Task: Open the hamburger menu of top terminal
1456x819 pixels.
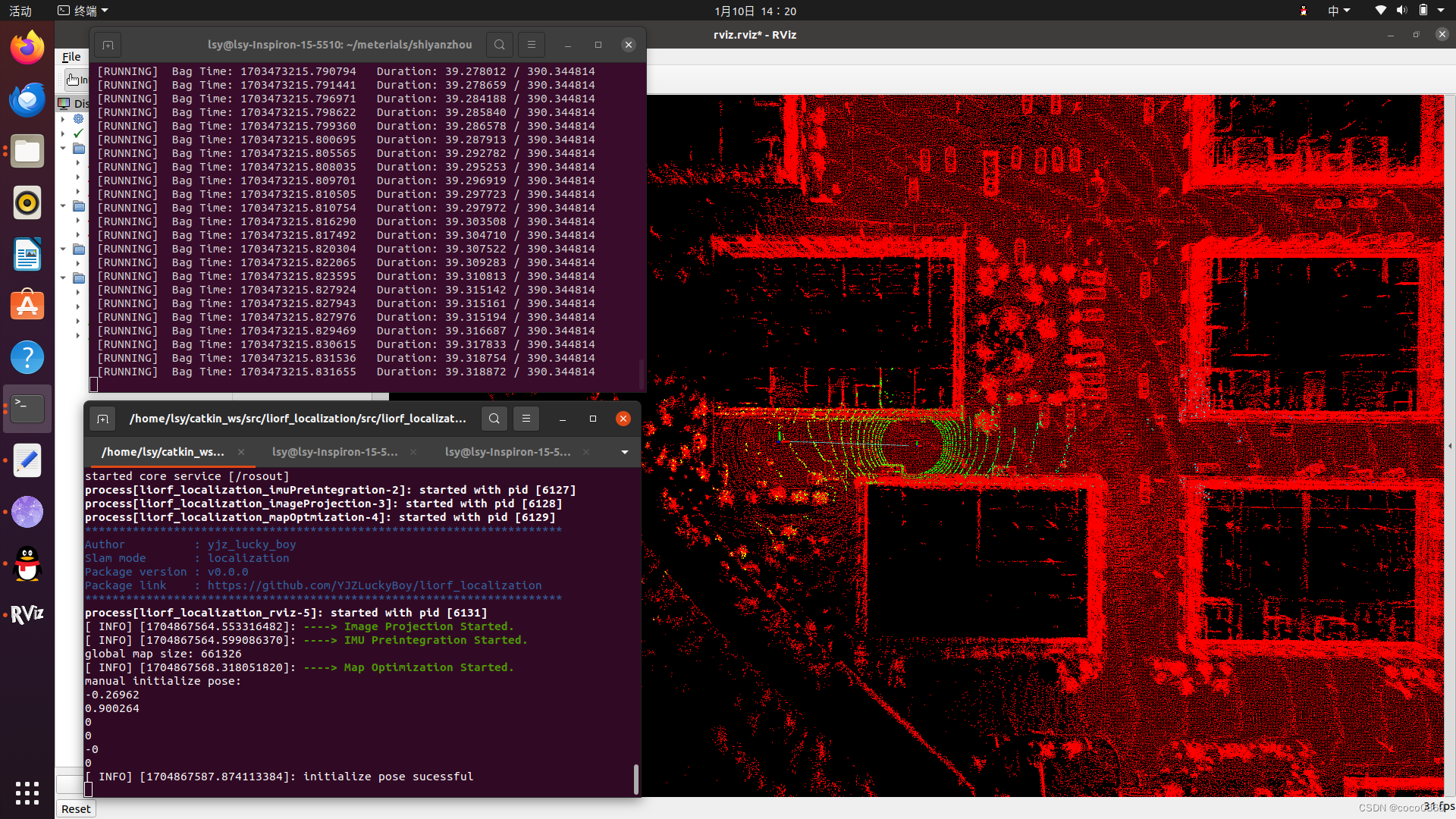Action: [x=531, y=45]
